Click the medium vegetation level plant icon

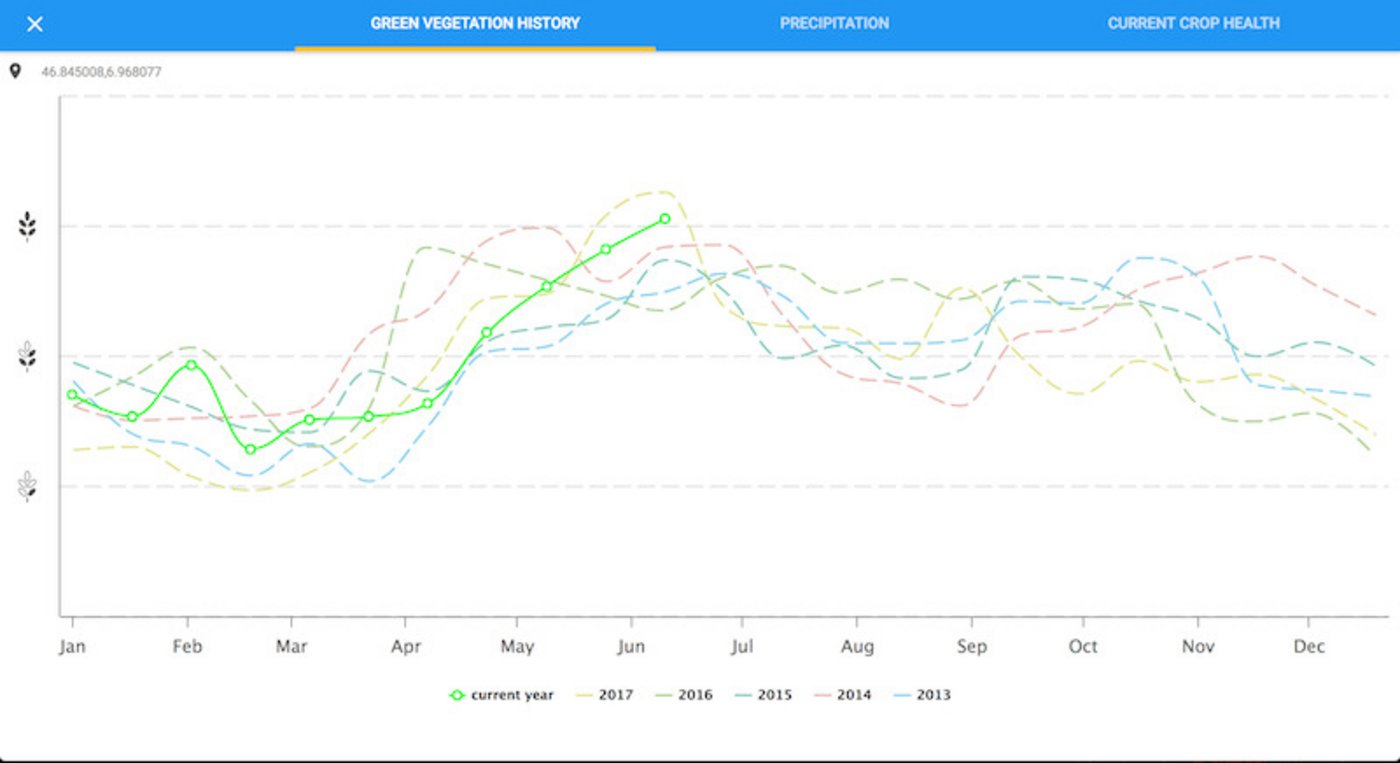click(28, 357)
